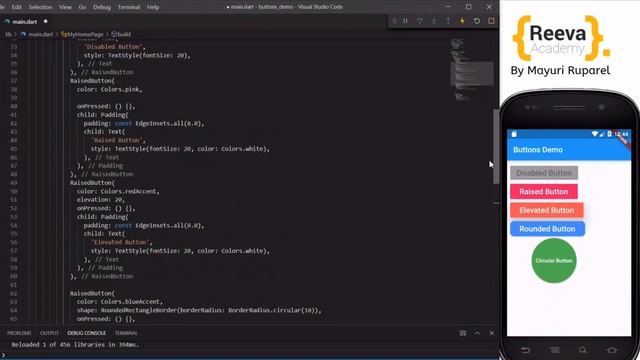Screen dimensions: 640x360
Task: Tap the emulator Search hardware key
Action: (583, 350)
